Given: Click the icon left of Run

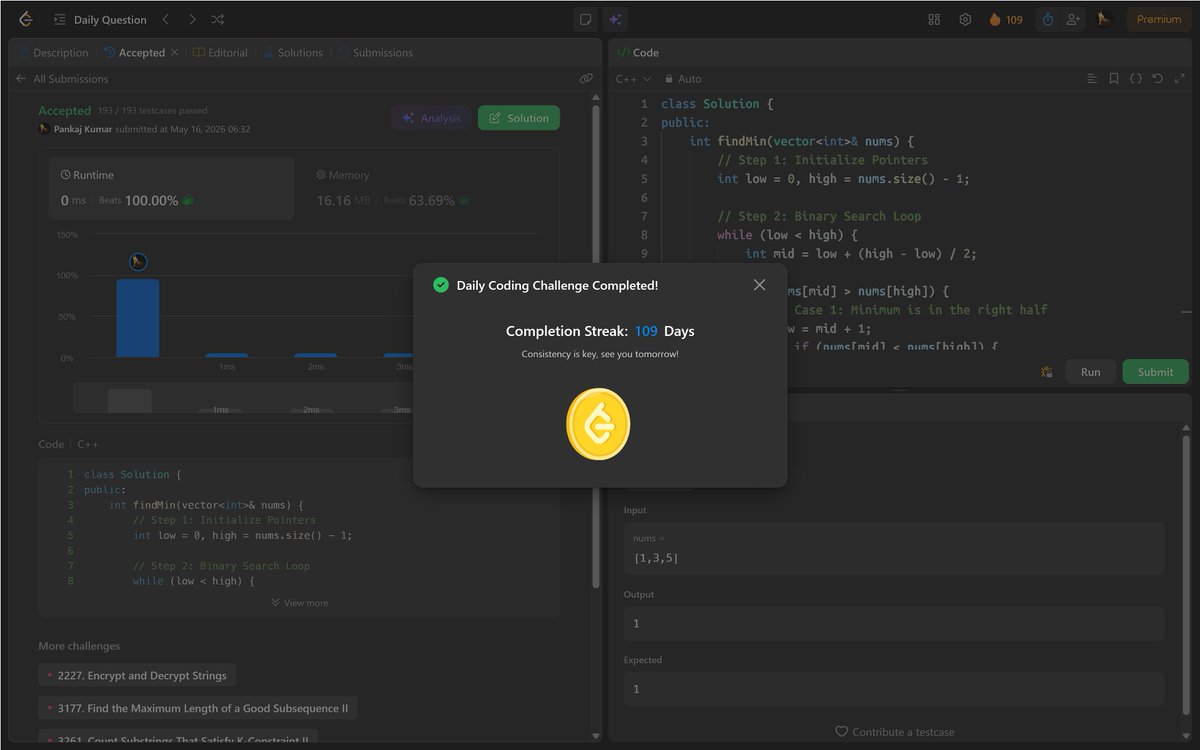Looking at the screenshot, I should pyautogui.click(x=1046, y=372).
